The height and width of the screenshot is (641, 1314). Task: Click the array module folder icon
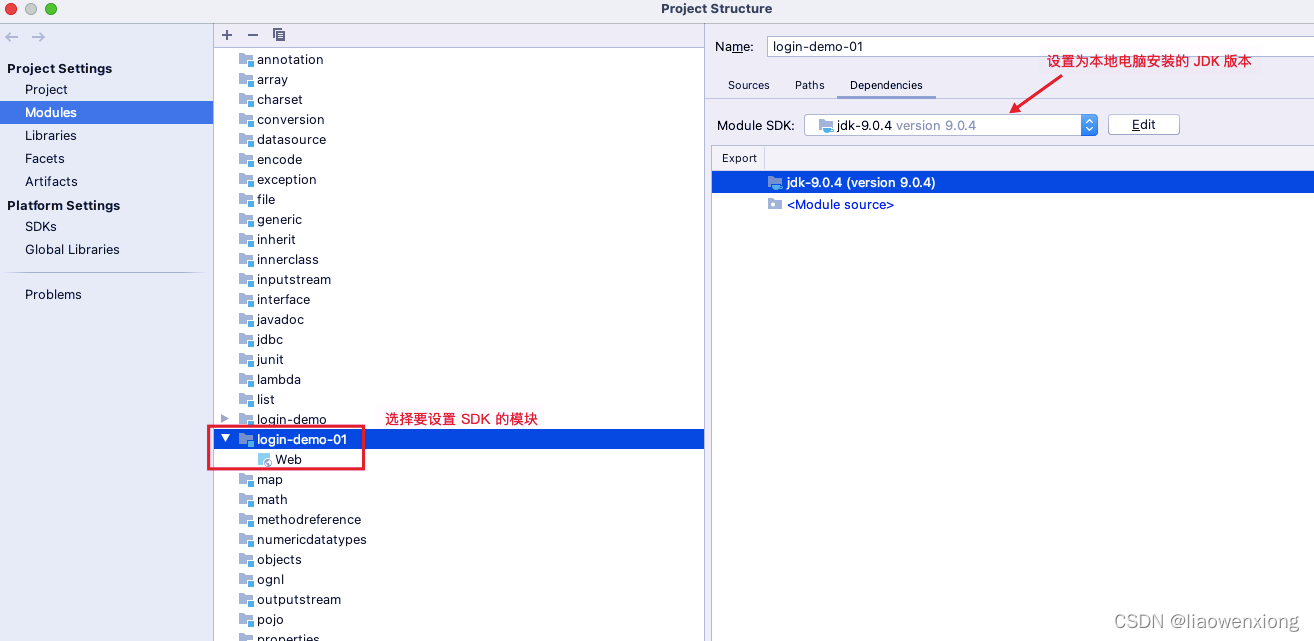coord(246,80)
